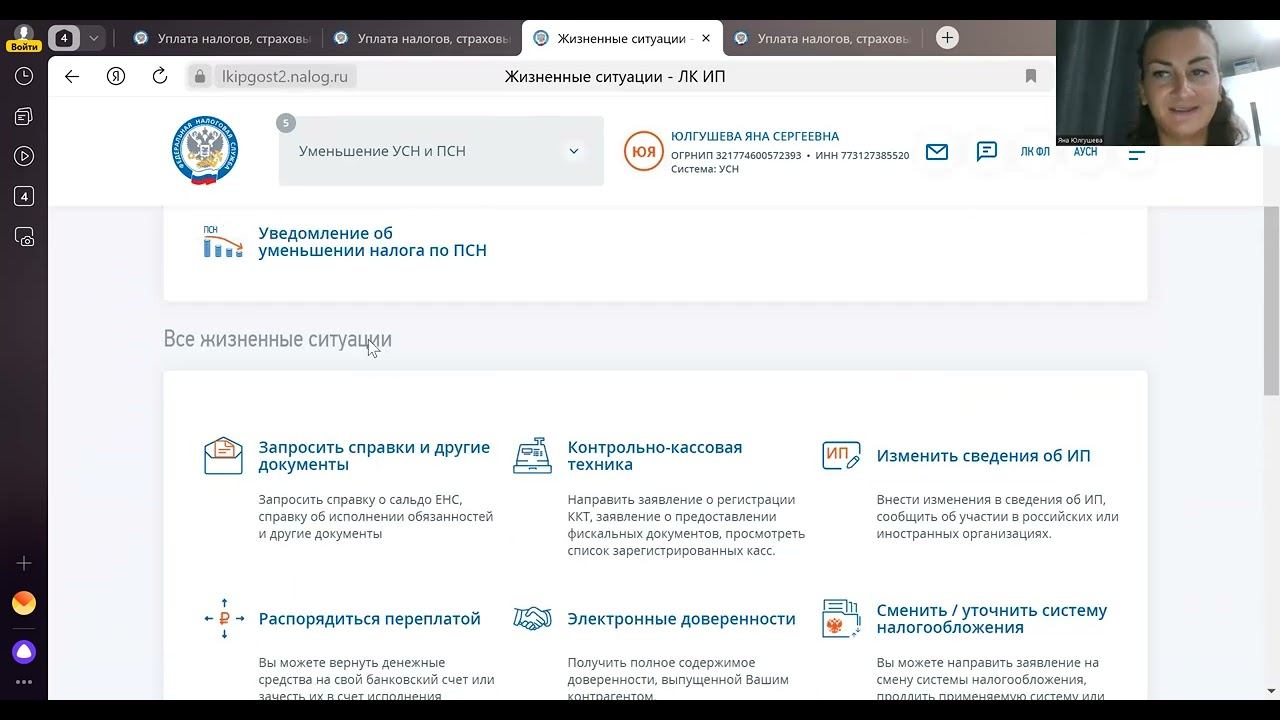Open the screenshot tool in the sidebar
Image resolution: width=1280 pixels, height=720 pixels.
coord(24,237)
